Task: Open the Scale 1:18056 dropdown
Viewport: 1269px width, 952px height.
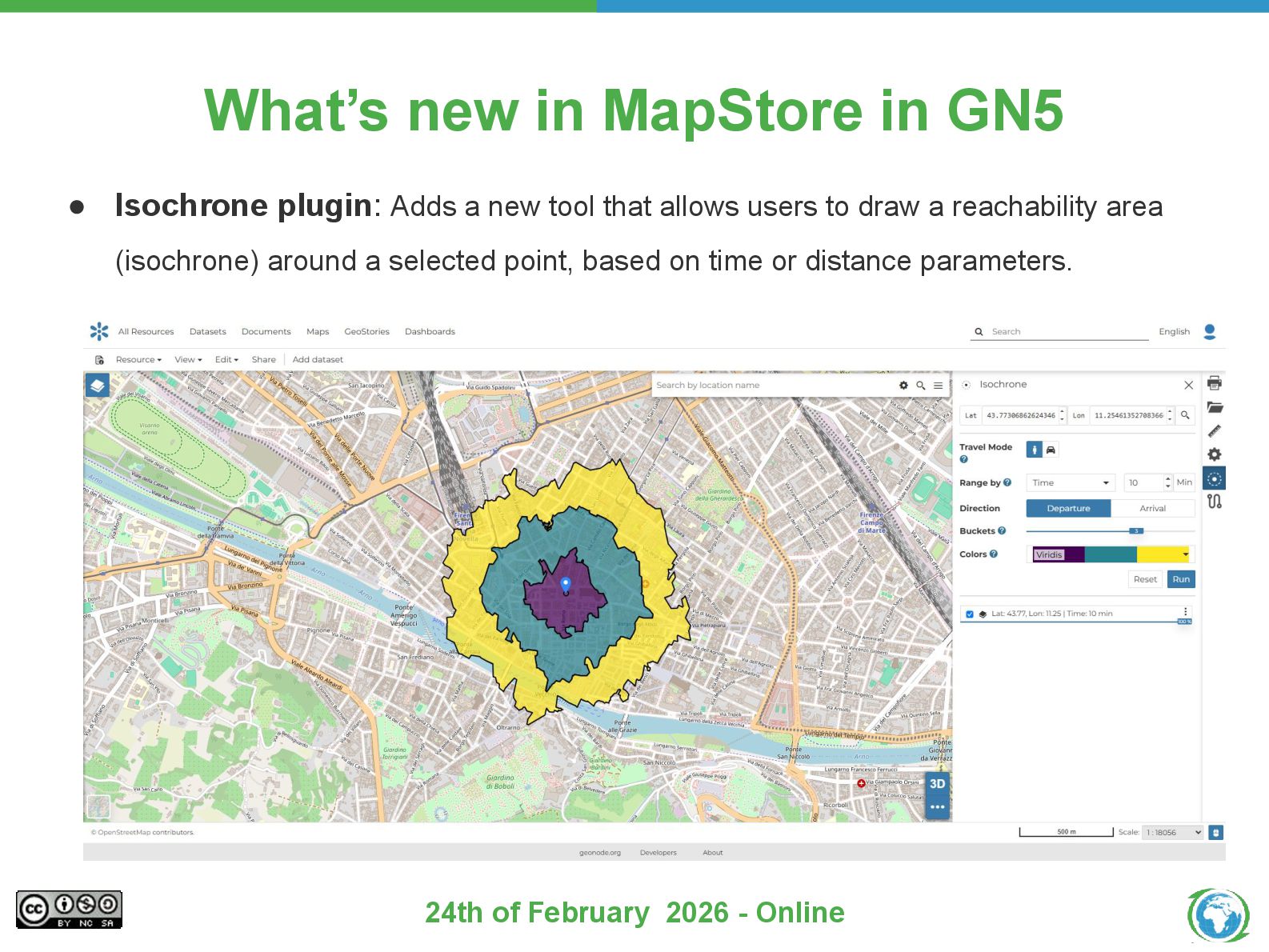Action: (x=1173, y=833)
